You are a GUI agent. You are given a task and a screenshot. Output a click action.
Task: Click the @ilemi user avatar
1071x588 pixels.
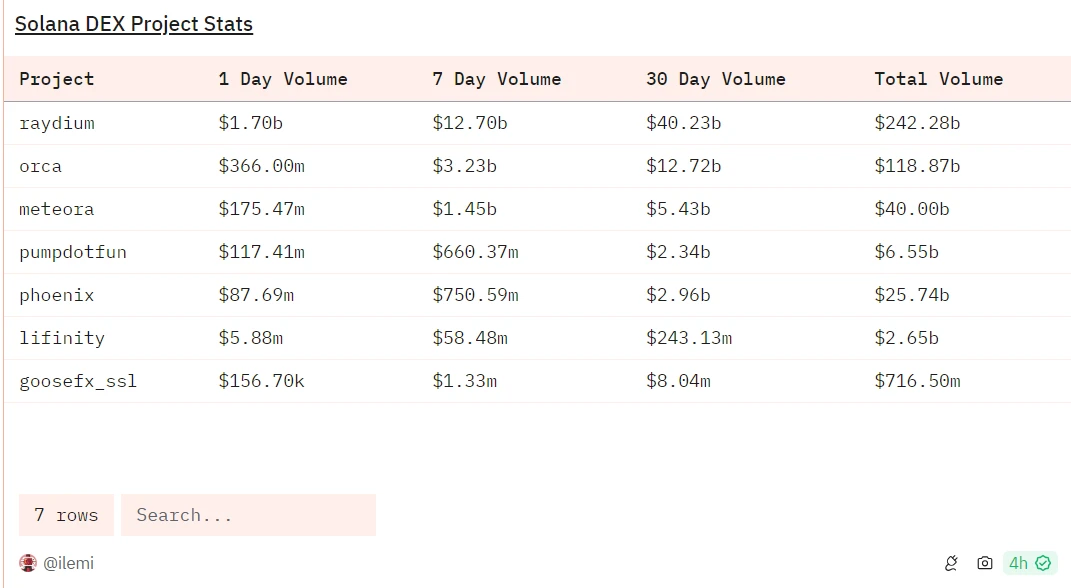pos(28,563)
